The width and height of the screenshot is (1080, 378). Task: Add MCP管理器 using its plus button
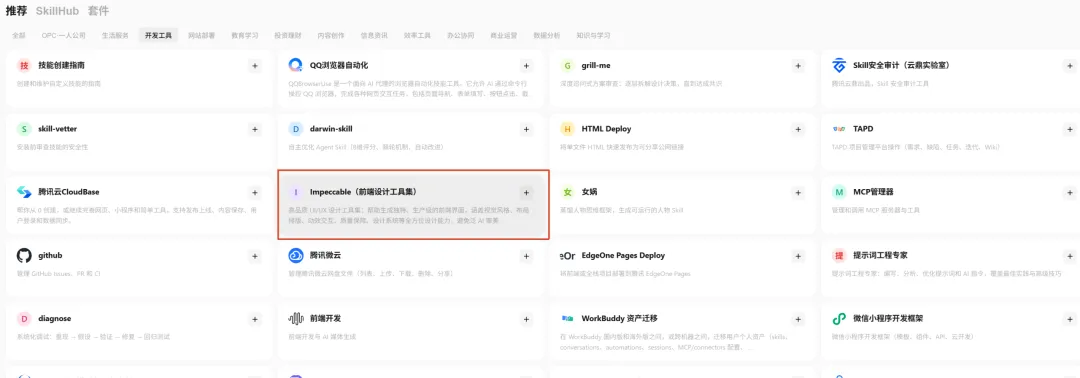pyautogui.click(x=1070, y=193)
